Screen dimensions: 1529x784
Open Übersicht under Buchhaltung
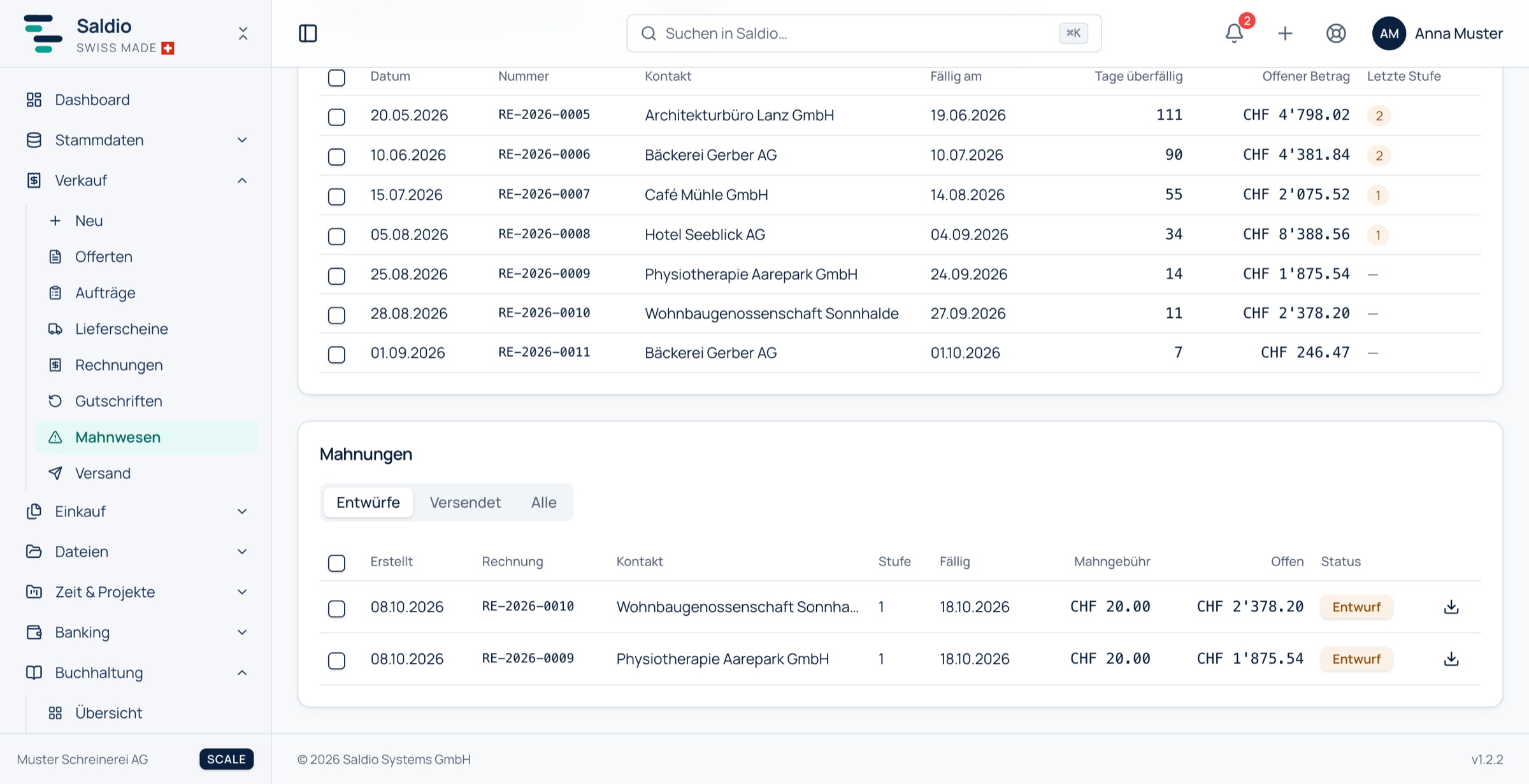(x=147, y=713)
